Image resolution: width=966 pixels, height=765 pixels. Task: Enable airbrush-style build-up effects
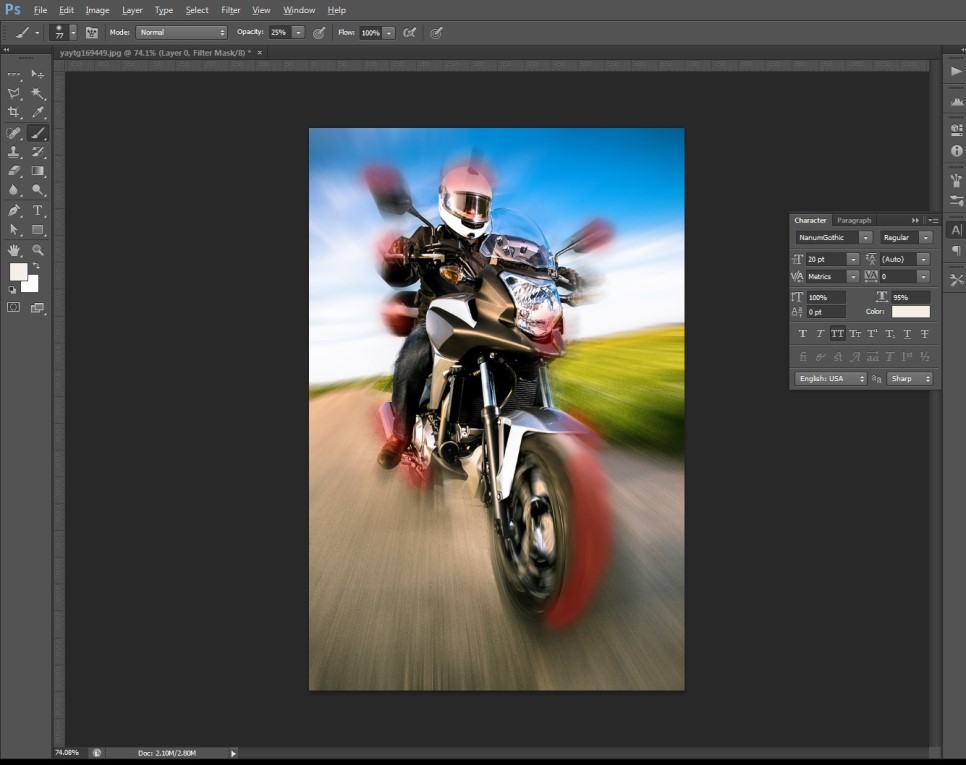(x=409, y=33)
